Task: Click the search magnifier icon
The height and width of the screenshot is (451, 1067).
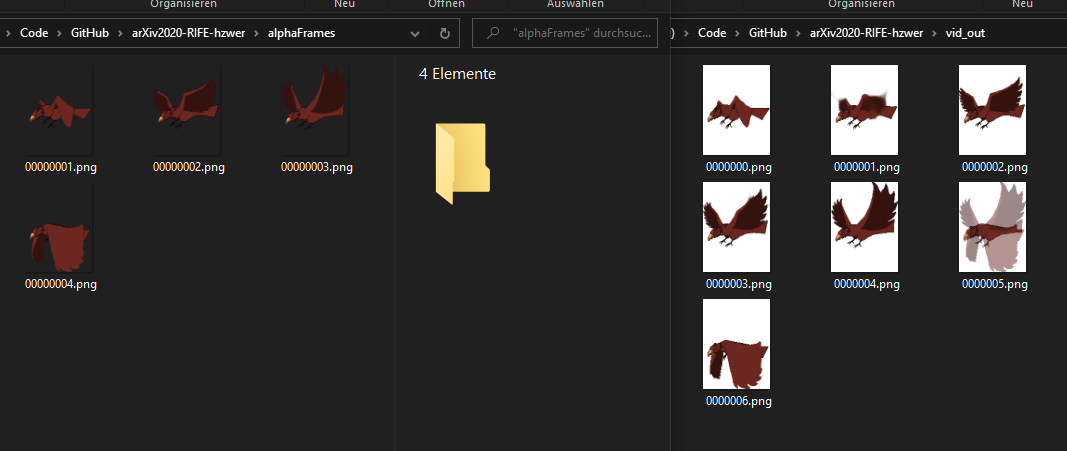Action: [x=494, y=33]
